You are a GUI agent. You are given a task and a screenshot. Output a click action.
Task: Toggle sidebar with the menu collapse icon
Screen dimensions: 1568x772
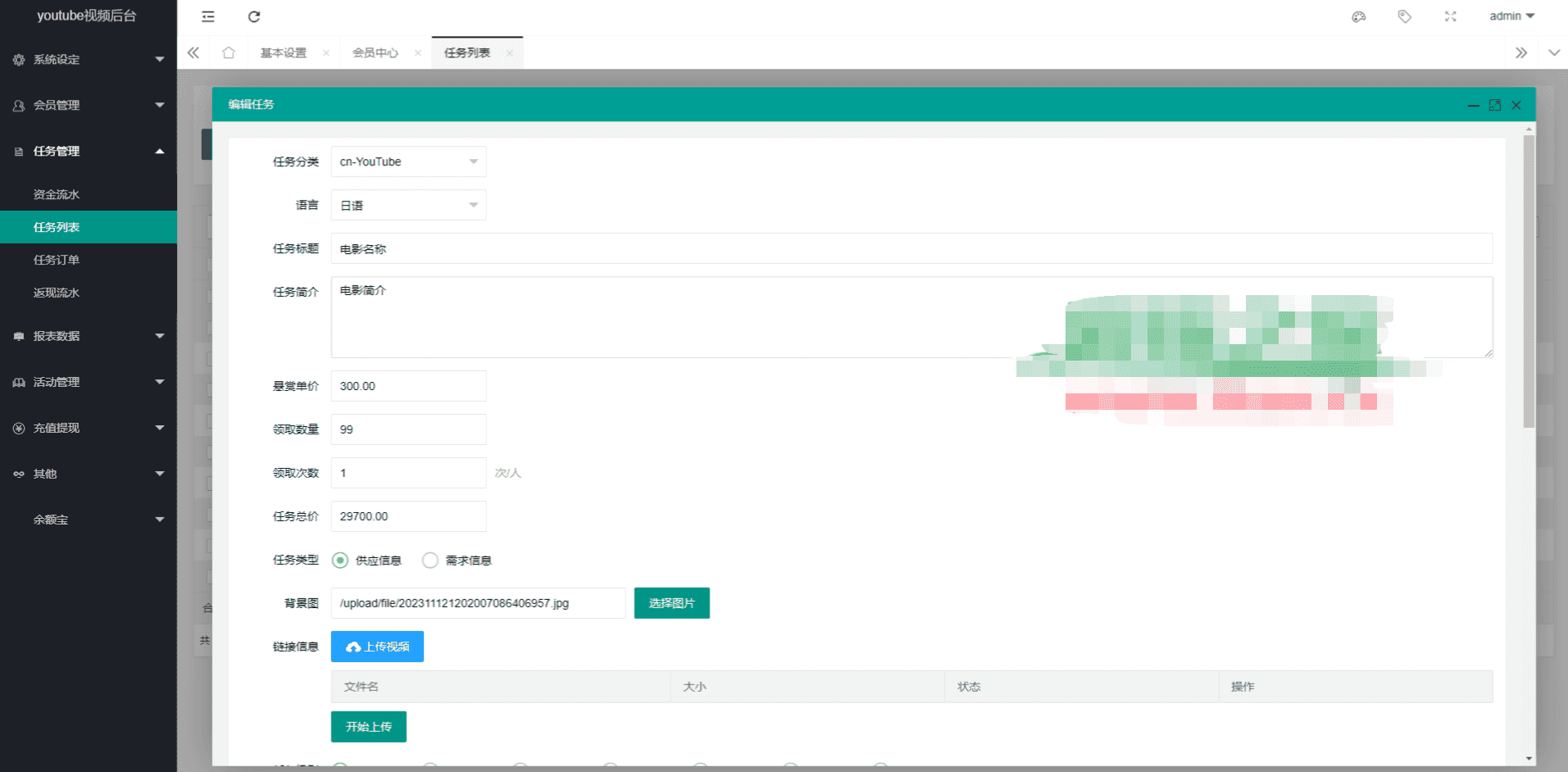(208, 16)
